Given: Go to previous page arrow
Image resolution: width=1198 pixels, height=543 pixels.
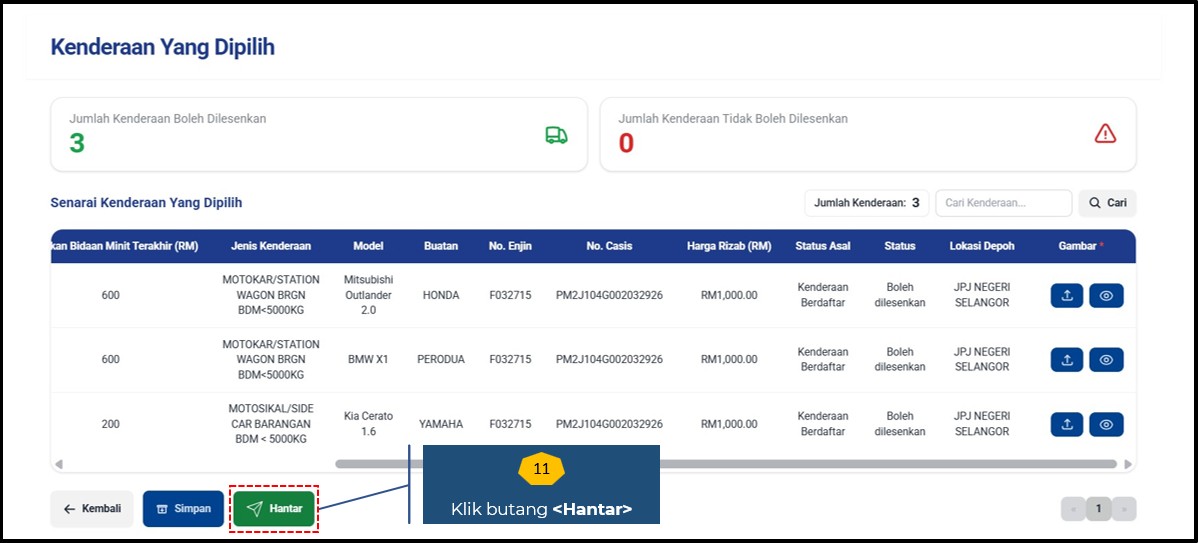Looking at the screenshot, I should pos(1074,509).
